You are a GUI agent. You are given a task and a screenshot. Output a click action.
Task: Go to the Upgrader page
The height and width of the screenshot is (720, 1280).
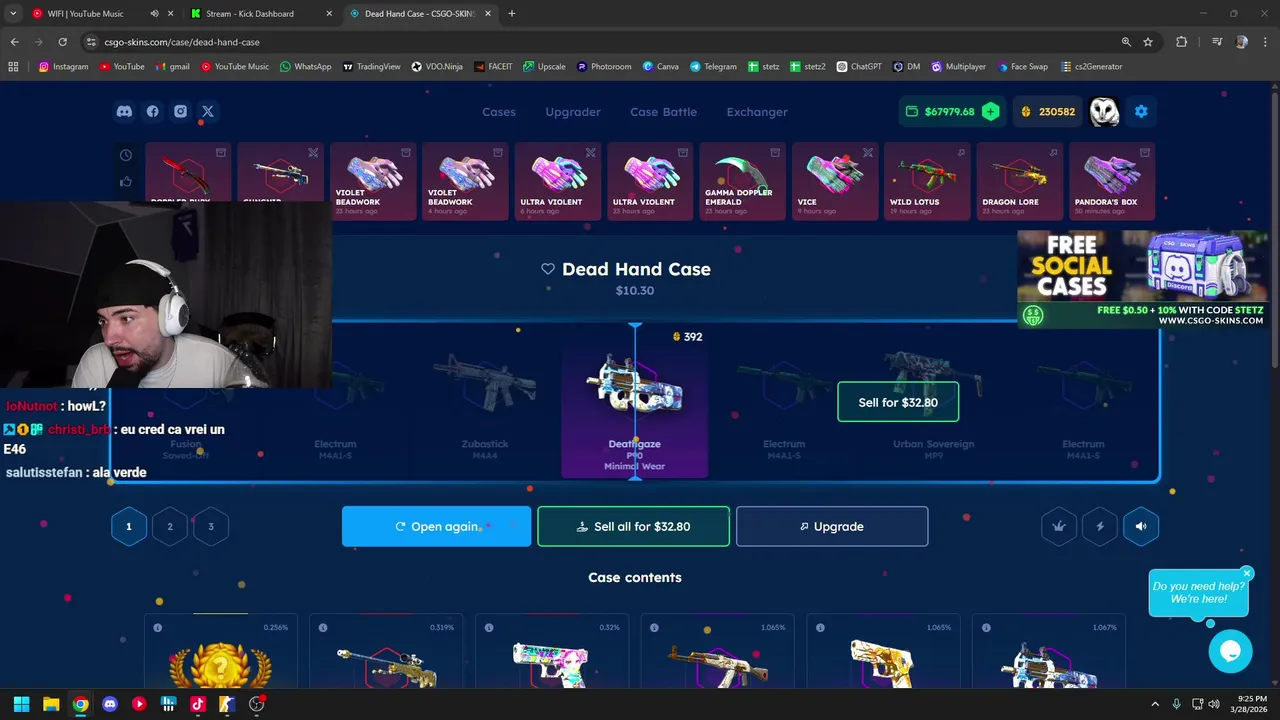(x=573, y=112)
